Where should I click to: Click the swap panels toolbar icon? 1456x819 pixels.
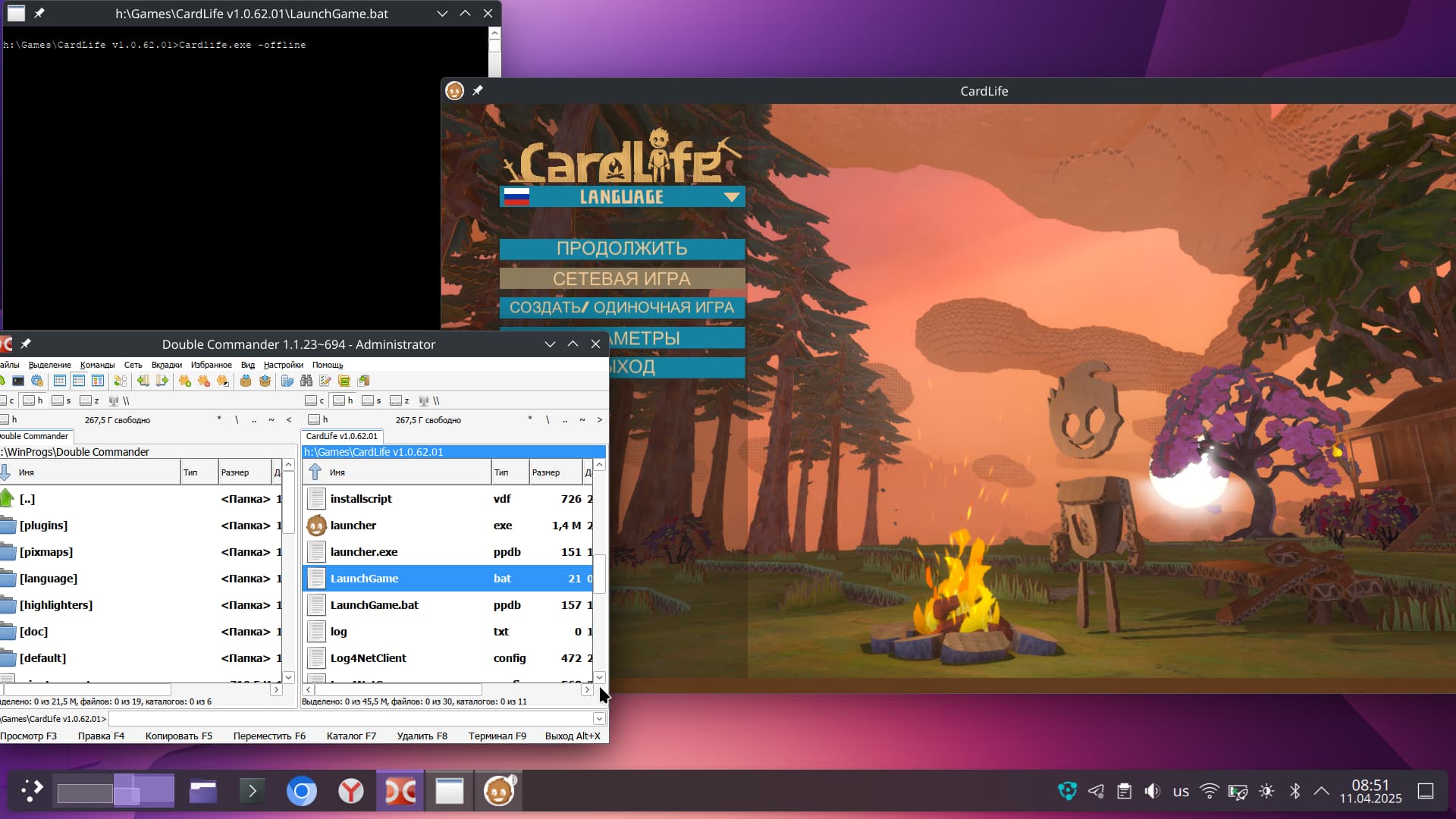click(x=121, y=381)
